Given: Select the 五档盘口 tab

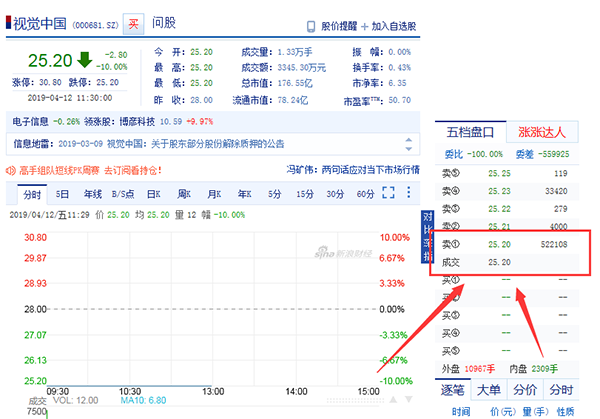Looking at the screenshot, I should pyautogui.click(x=471, y=131).
